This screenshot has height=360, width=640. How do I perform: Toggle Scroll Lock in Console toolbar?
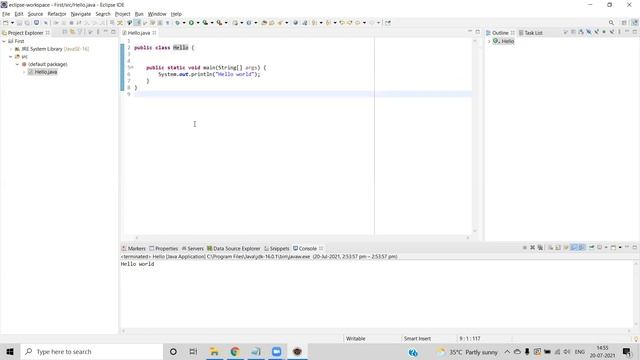pos(558,247)
